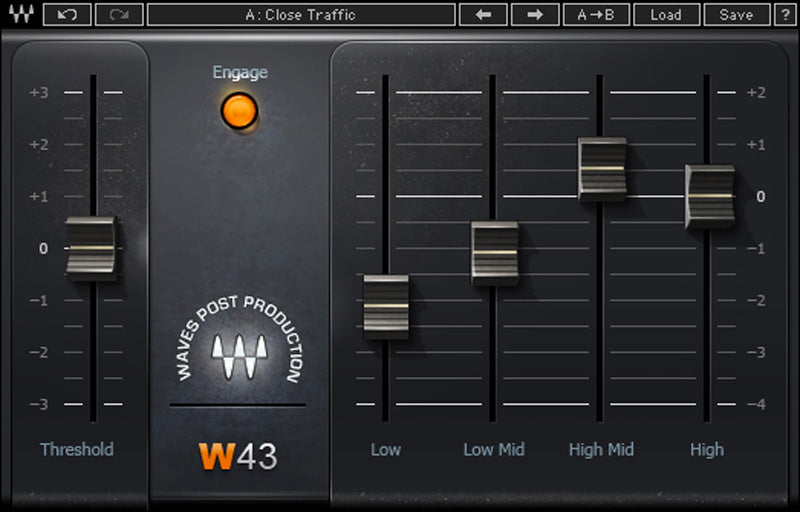Grab the Threshold fader handle

coord(91,248)
